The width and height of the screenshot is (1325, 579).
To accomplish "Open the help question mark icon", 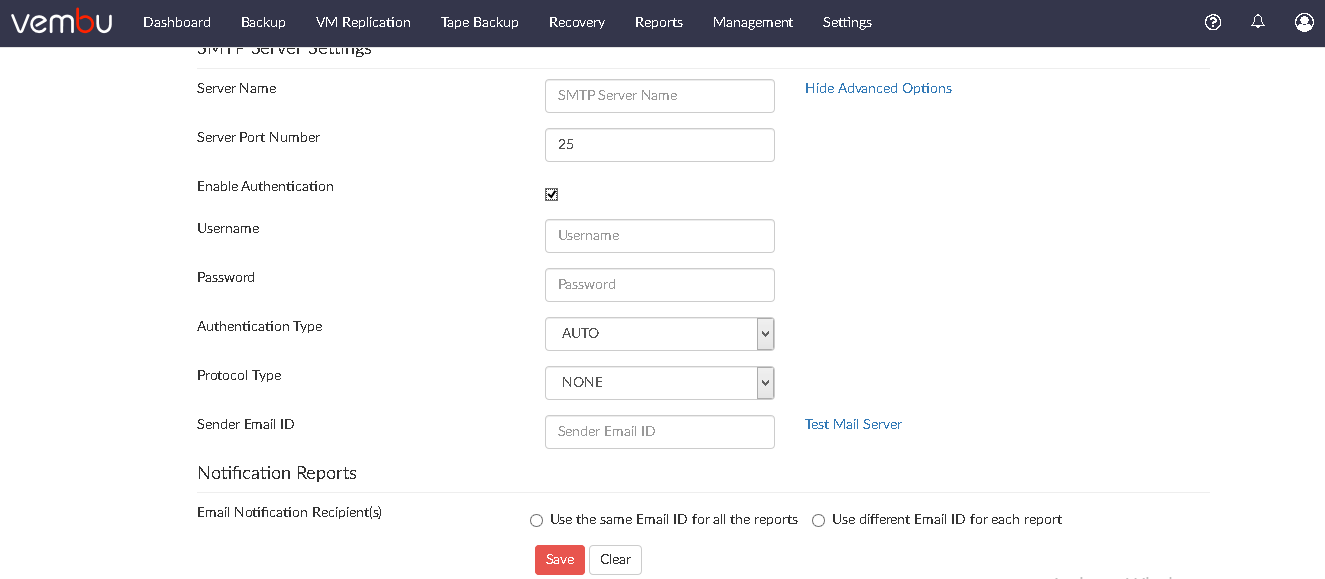I will coord(1213,22).
